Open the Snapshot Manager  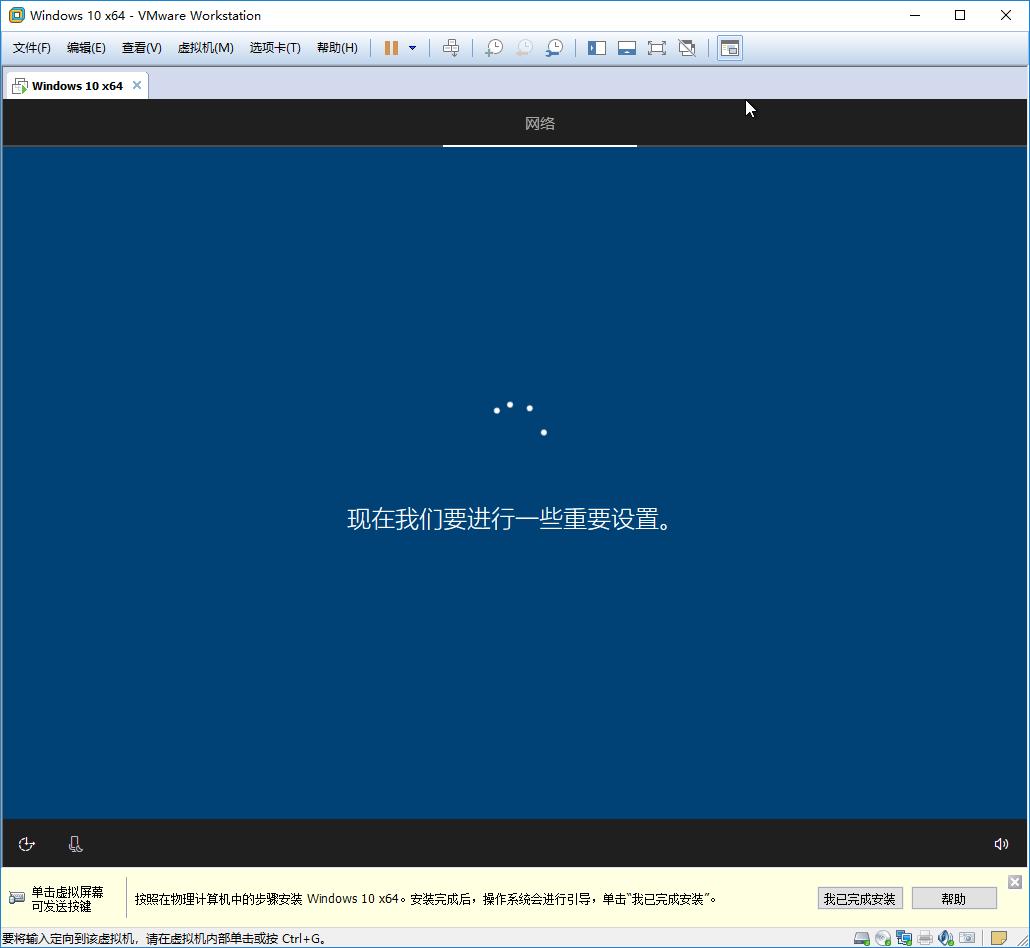click(x=555, y=47)
